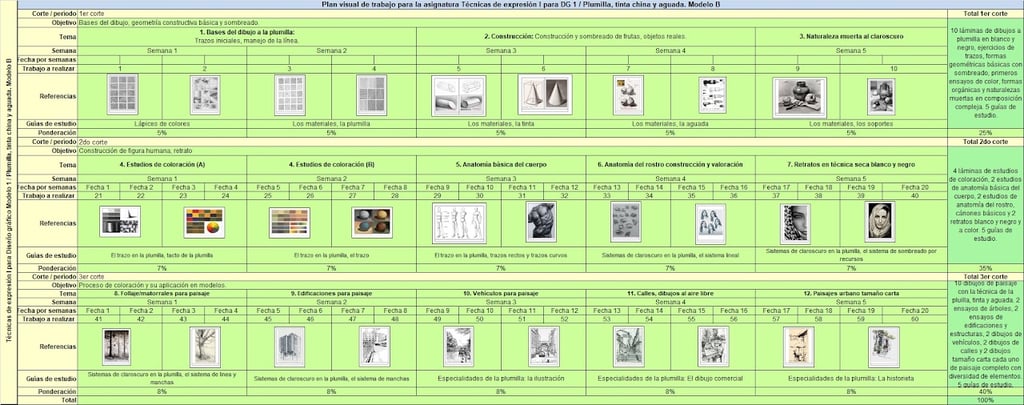Open grid strokes reference thumbnail for work 1
Screen dimensions: 1024x405
tap(122, 94)
